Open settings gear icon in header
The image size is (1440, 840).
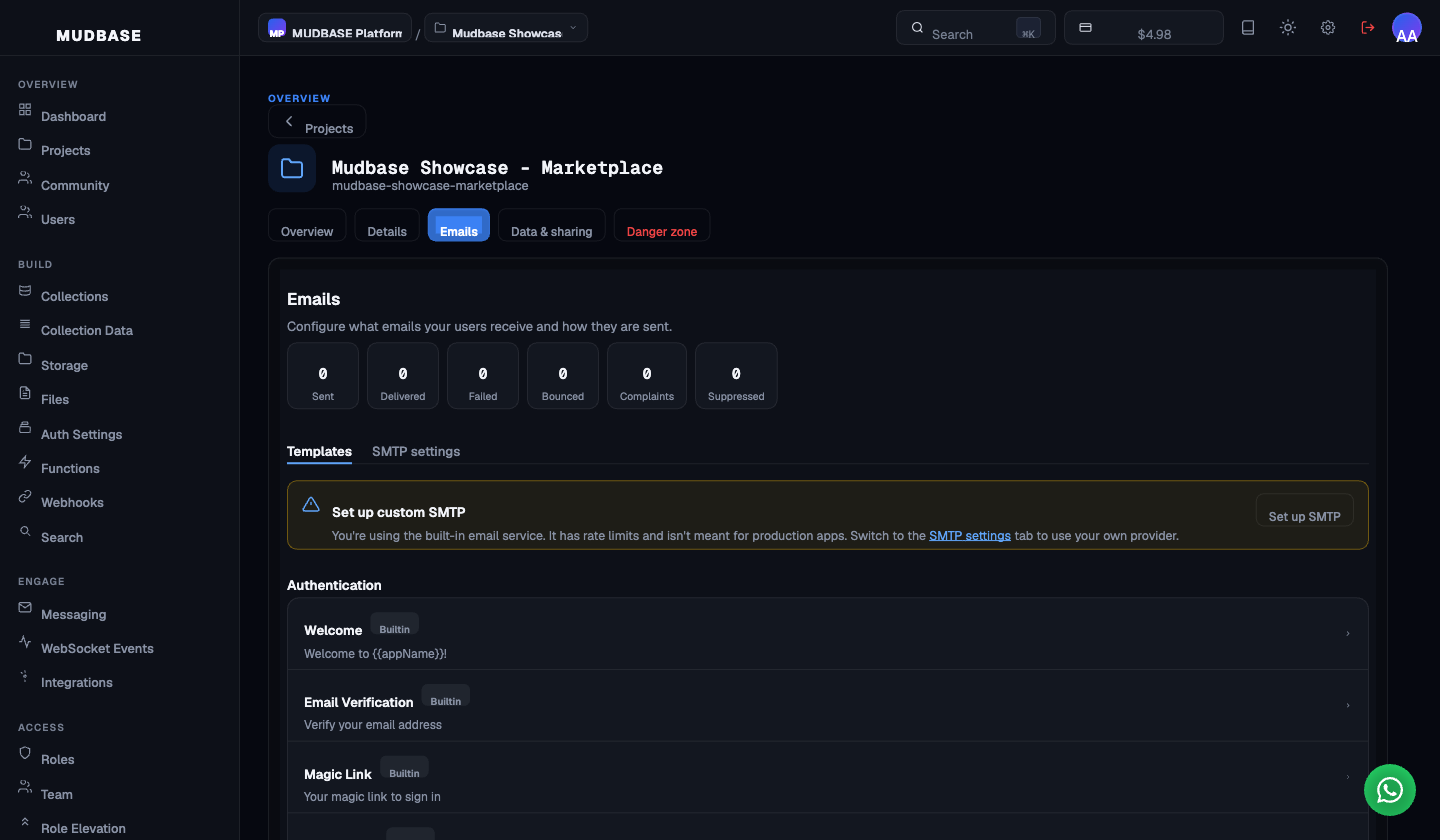pos(1328,28)
